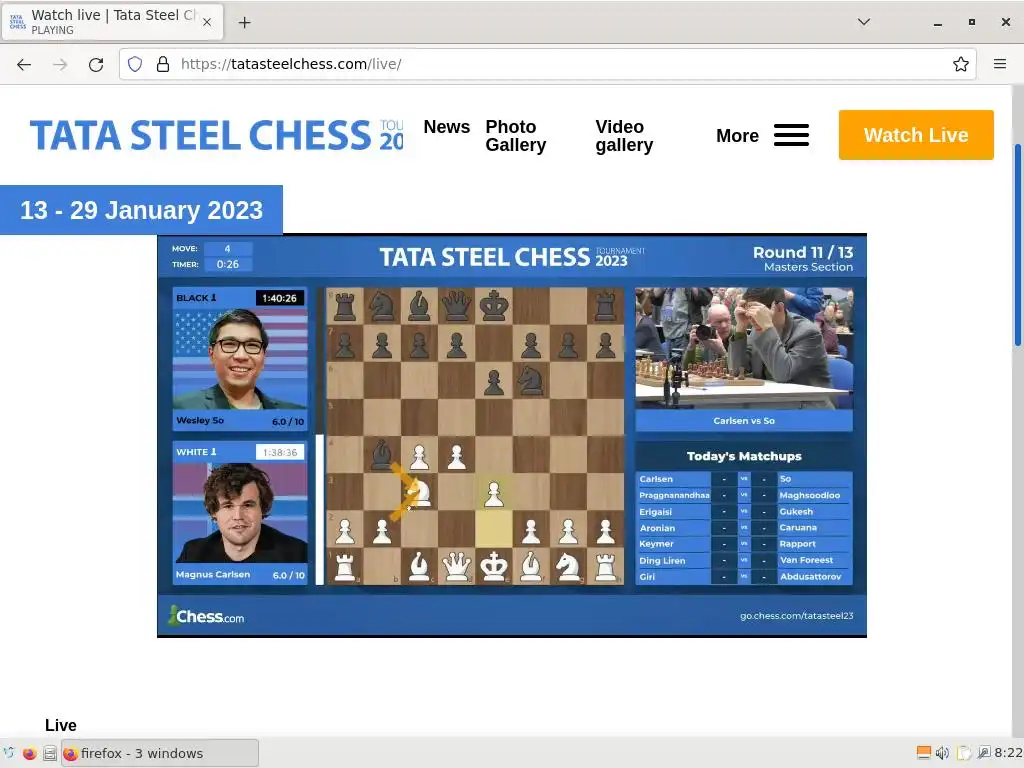Open the Firefox application menu
The image size is (1024, 768).
[1000, 64]
